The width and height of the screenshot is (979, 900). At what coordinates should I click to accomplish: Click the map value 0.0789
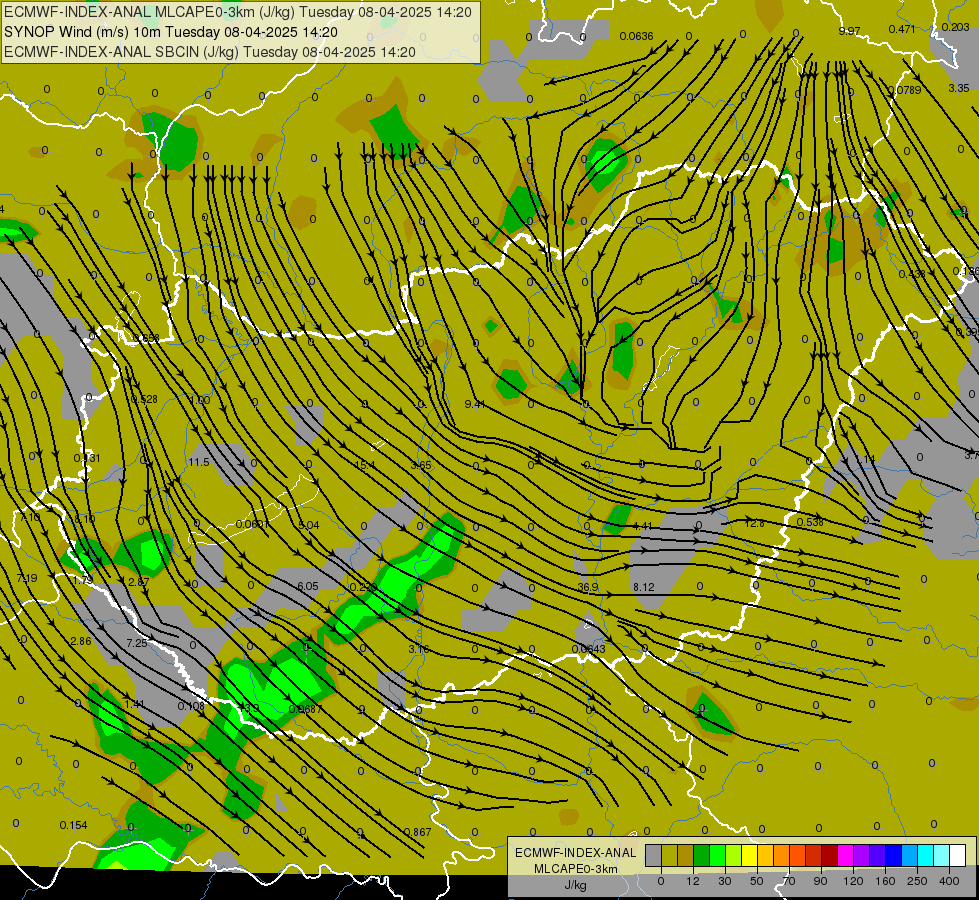pyautogui.click(x=904, y=90)
